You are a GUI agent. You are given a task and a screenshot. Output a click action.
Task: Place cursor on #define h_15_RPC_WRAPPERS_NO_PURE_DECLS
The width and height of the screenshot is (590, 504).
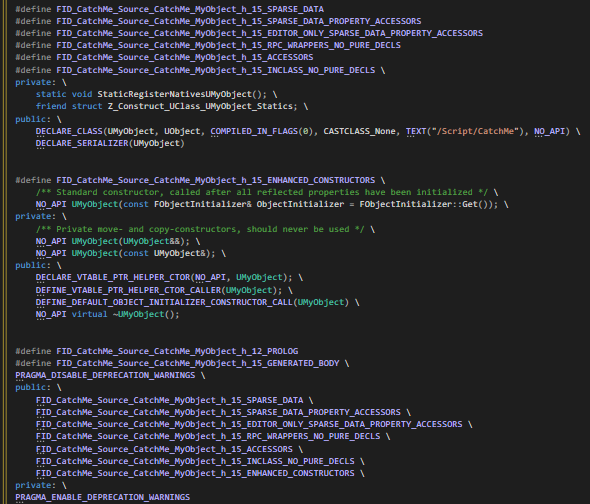[208, 45]
